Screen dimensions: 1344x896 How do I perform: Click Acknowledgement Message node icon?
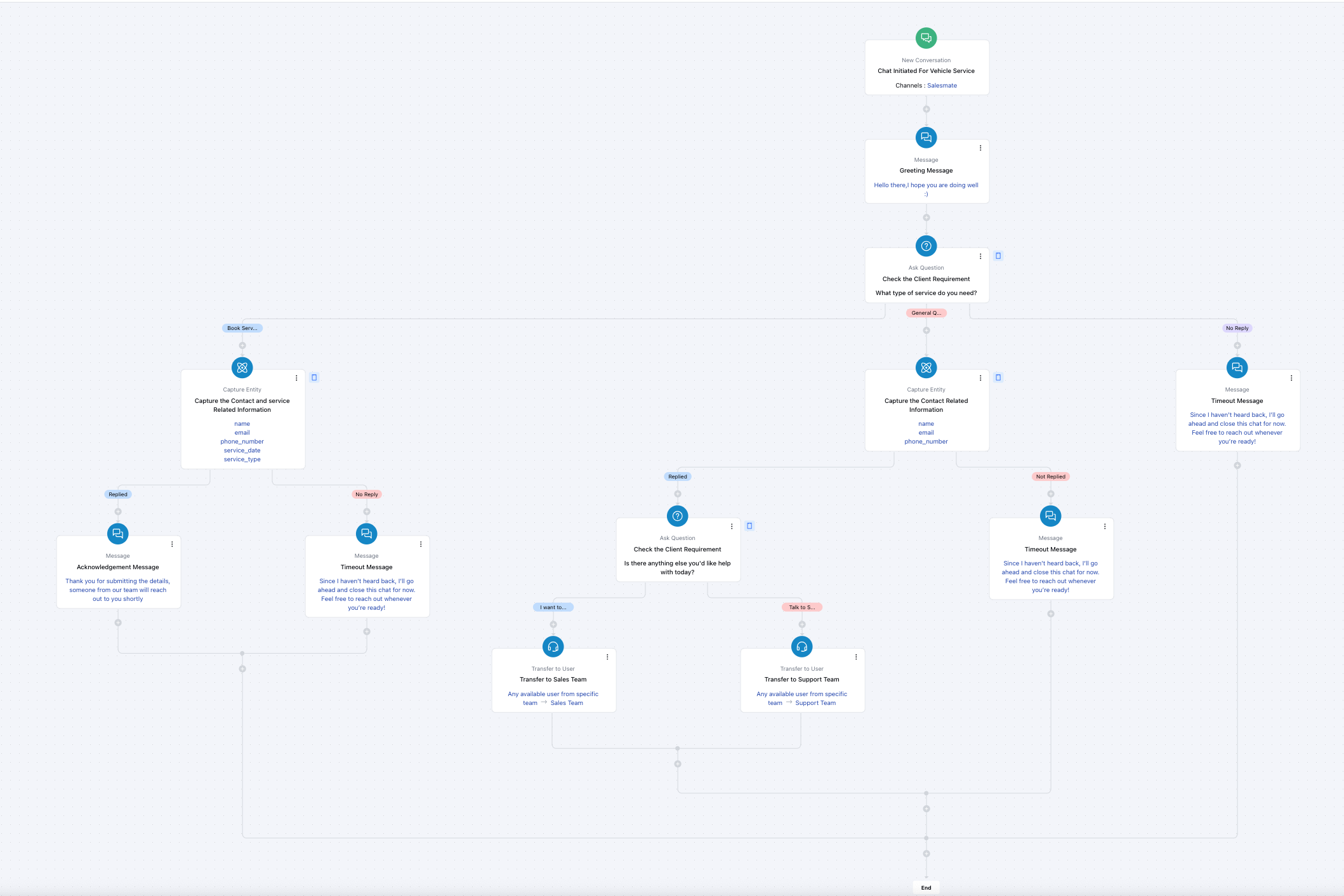(117, 534)
